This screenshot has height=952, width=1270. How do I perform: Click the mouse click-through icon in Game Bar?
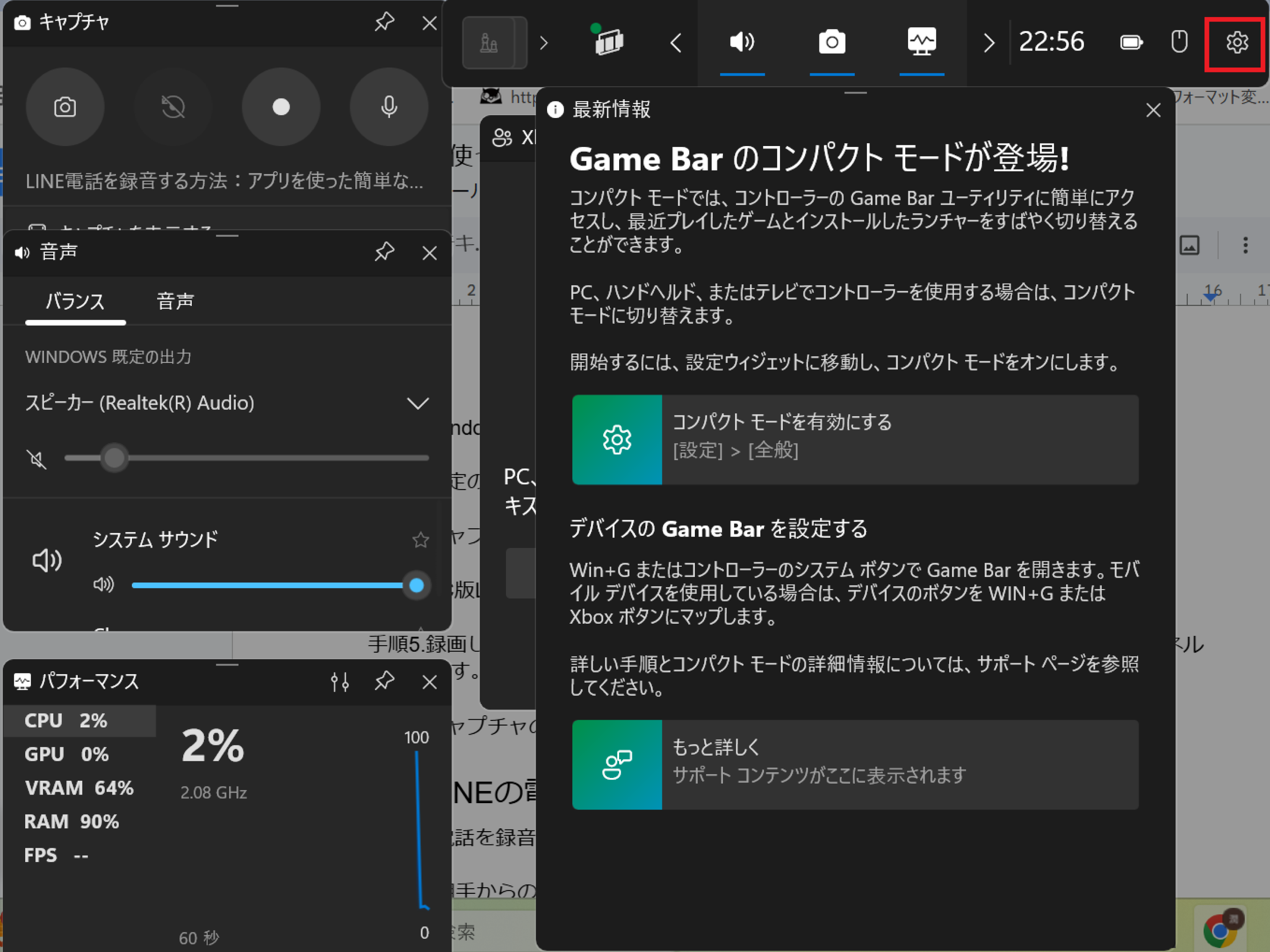pos(1179,41)
